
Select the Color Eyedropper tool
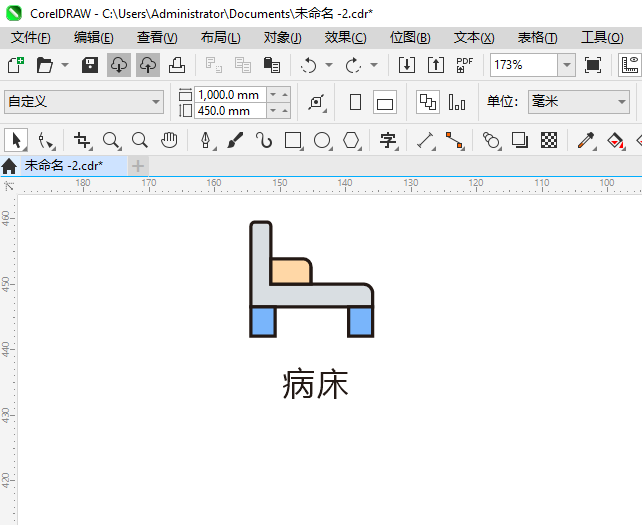[x=586, y=140]
